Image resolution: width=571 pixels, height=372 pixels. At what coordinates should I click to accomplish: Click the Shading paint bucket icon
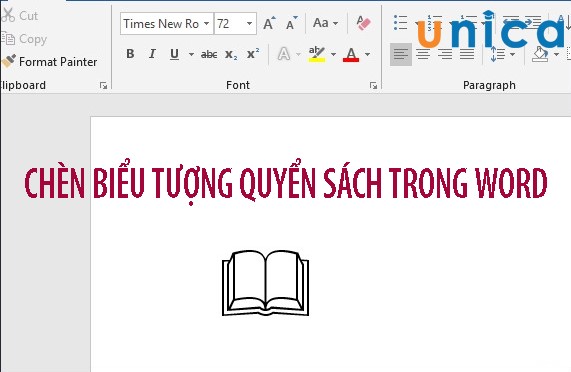[540, 54]
